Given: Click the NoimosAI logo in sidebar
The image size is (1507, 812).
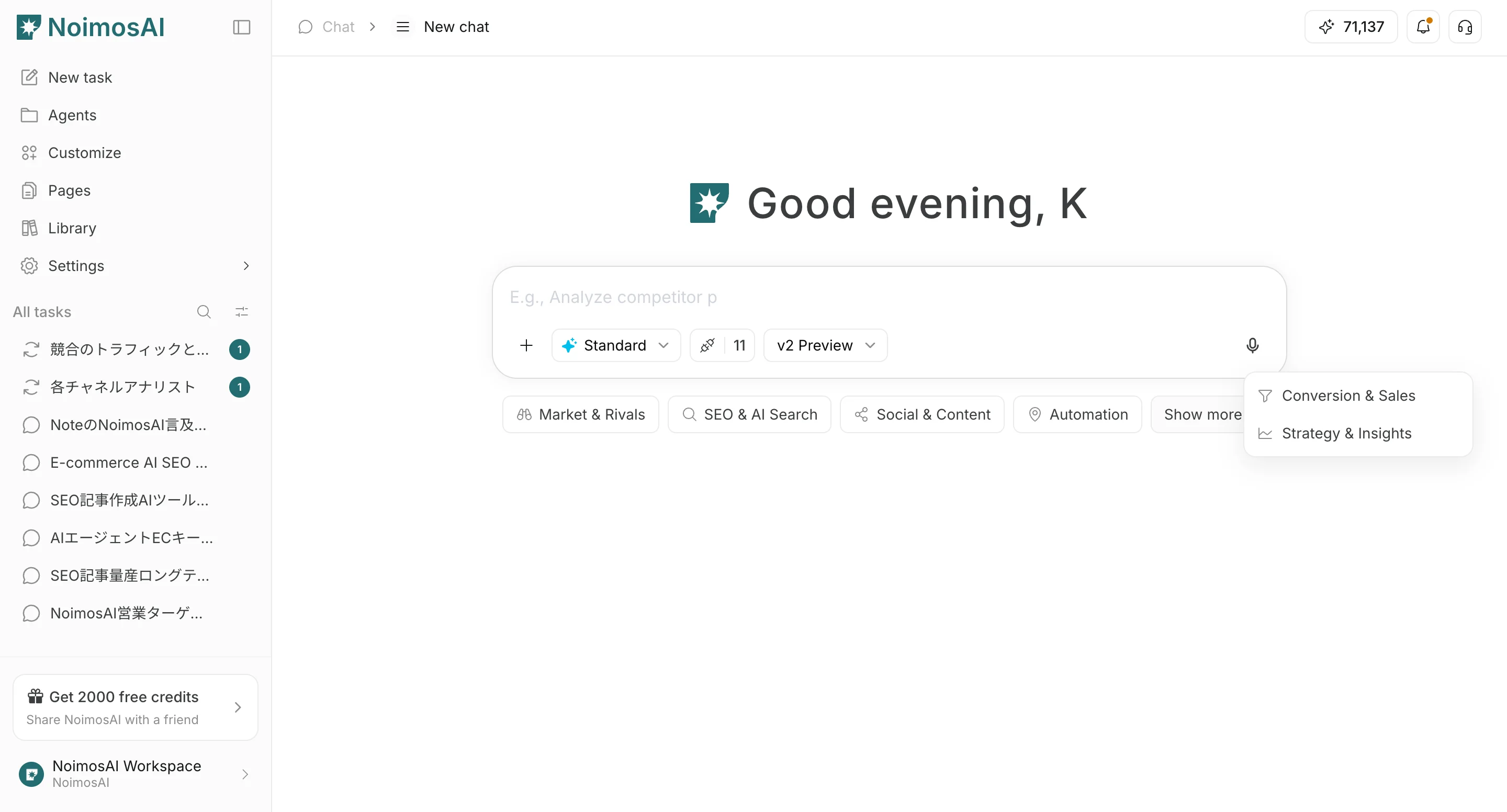Looking at the screenshot, I should 90,27.
